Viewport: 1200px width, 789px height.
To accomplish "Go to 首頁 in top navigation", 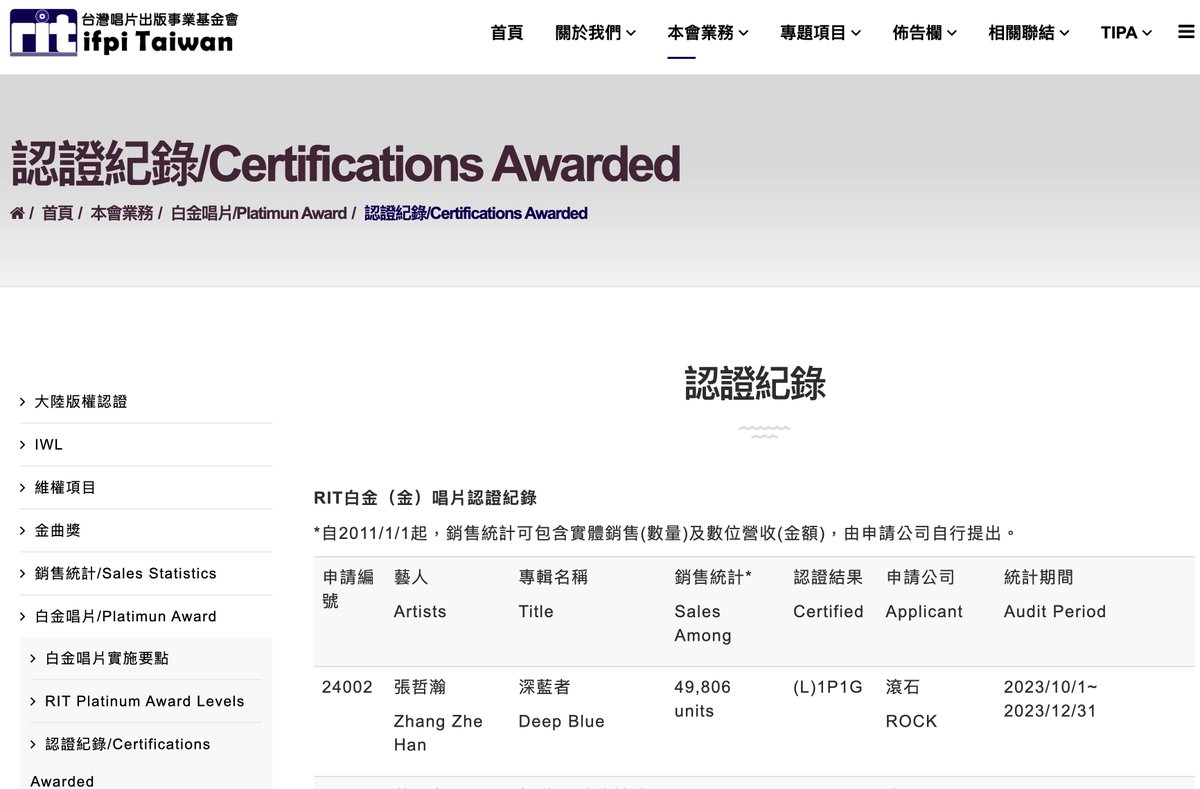I will point(507,33).
